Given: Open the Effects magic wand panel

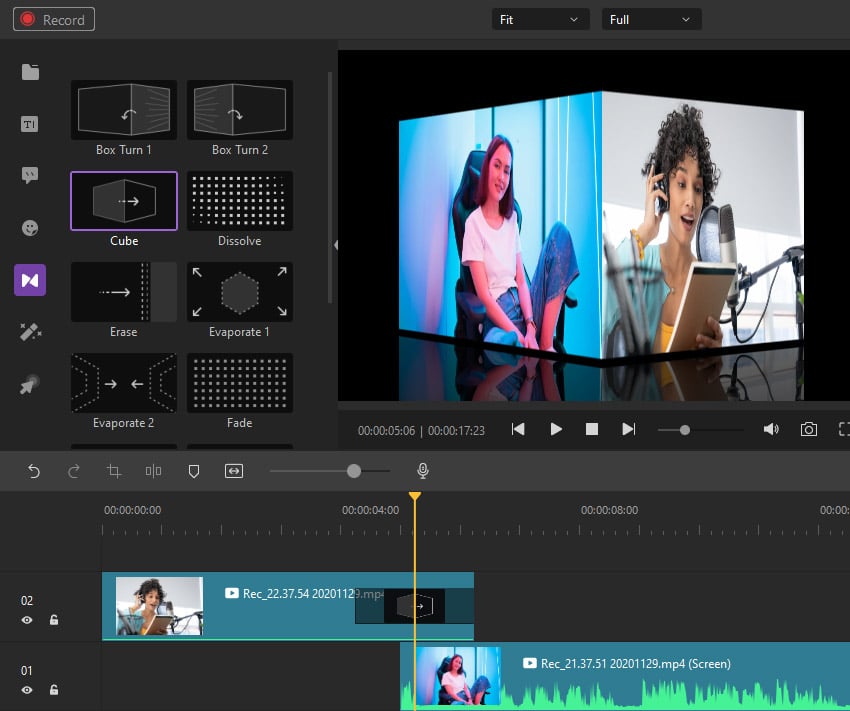Looking at the screenshot, I should (29, 332).
